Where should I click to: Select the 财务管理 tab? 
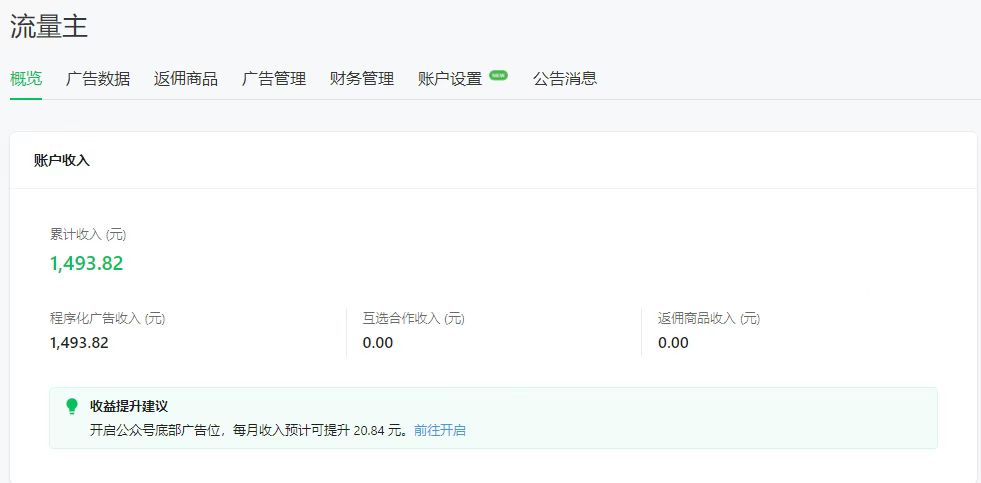(x=362, y=79)
